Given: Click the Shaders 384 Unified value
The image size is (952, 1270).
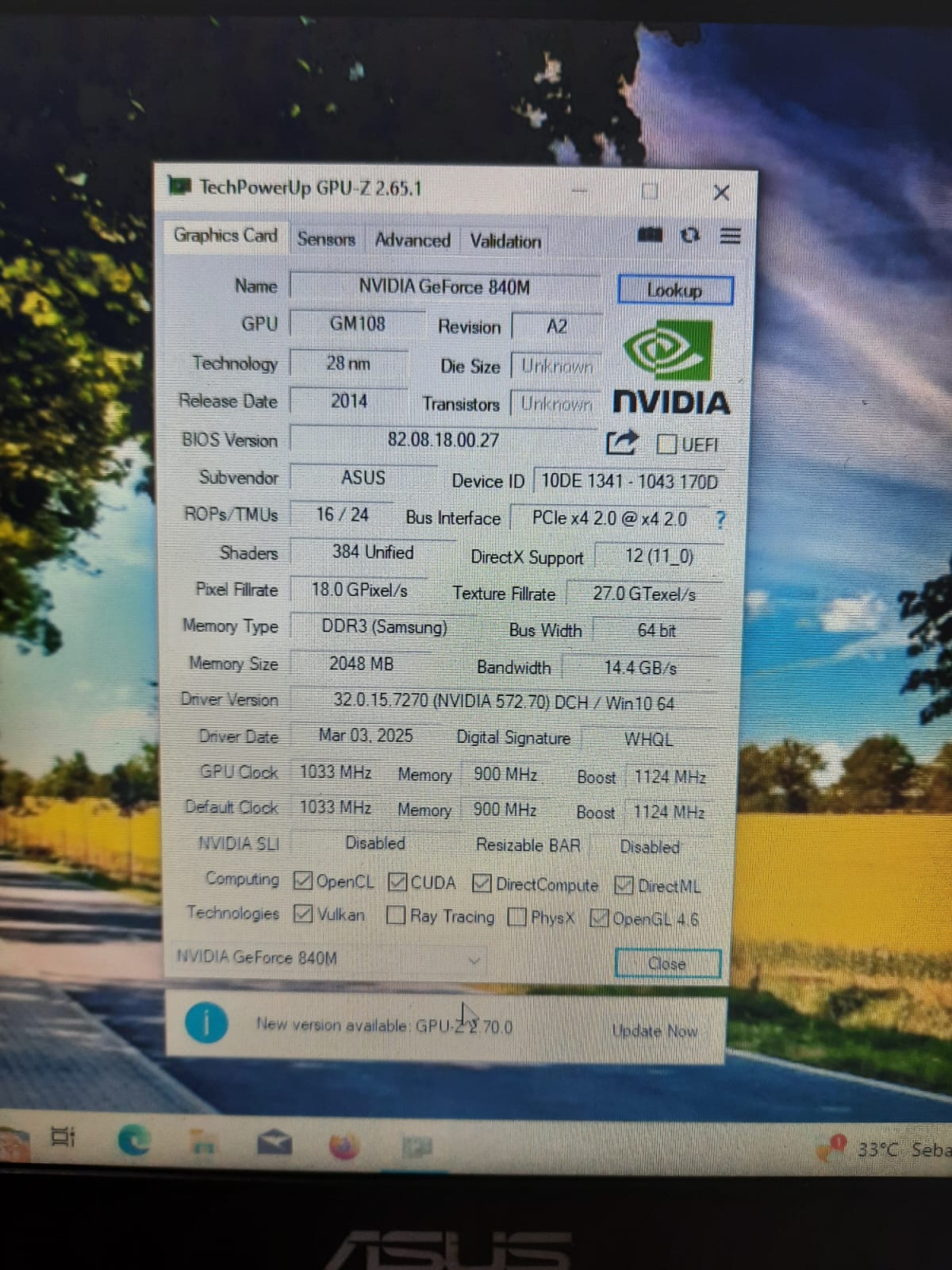Looking at the screenshot, I should (x=373, y=552).
